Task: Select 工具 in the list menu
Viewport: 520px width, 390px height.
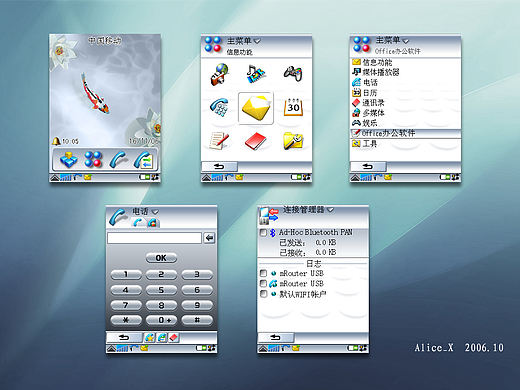Action: click(405, 144)
